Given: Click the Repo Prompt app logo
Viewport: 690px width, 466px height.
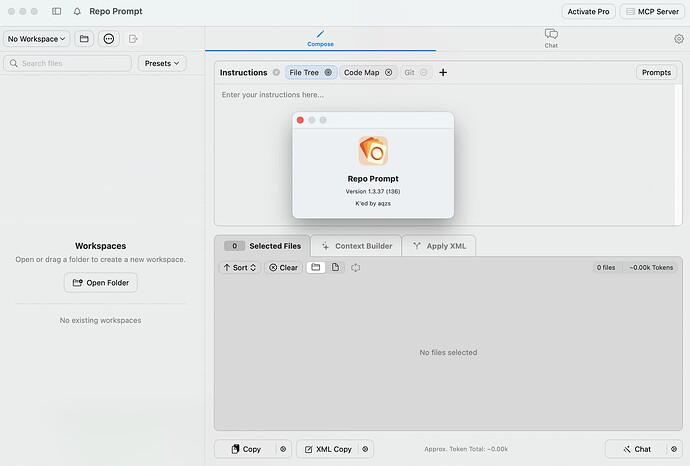Looking at the screenshot, I should click(373, 151).
